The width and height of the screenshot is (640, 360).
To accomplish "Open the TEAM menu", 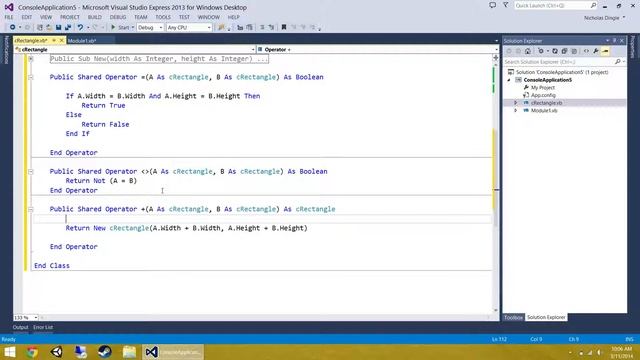I will point(141,17).
